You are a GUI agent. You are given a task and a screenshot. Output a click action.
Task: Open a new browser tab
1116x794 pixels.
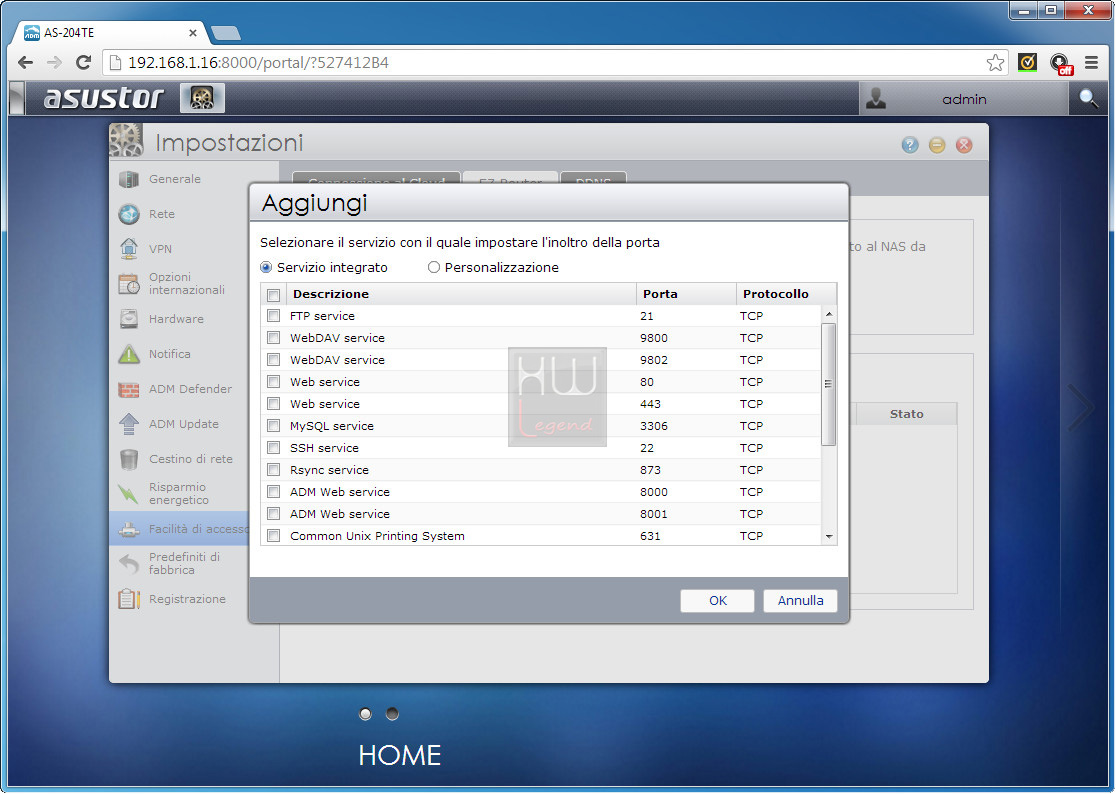coord(226,33)
